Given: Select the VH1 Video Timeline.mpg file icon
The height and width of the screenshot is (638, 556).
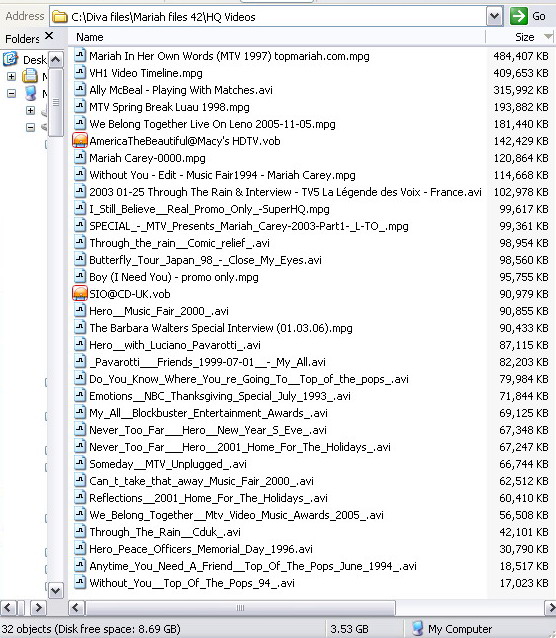Looking at the screenshot, I should [x=80, y=73].
